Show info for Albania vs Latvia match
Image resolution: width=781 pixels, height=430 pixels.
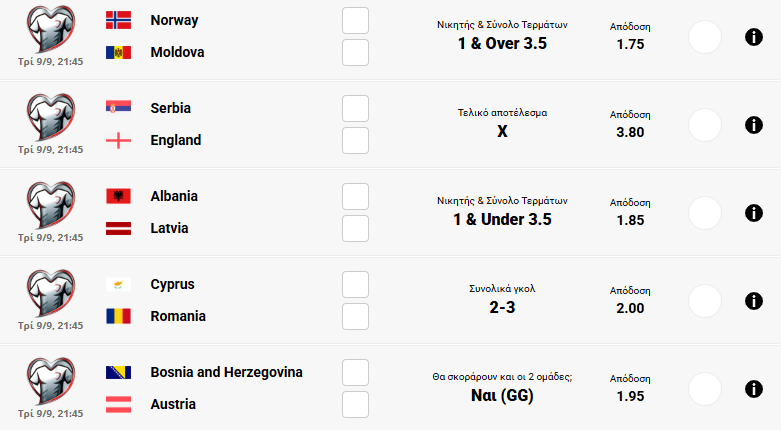pos(753,213)
